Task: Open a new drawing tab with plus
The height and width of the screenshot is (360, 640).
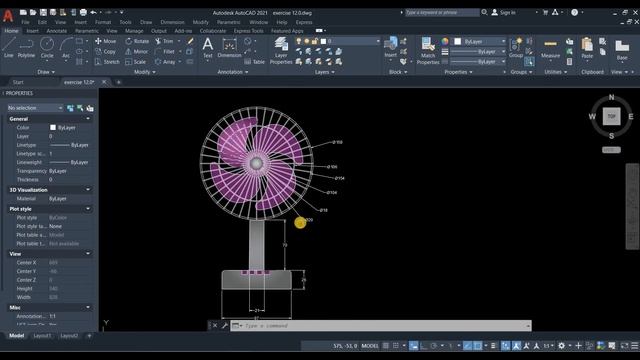Action: coord(119,82)
